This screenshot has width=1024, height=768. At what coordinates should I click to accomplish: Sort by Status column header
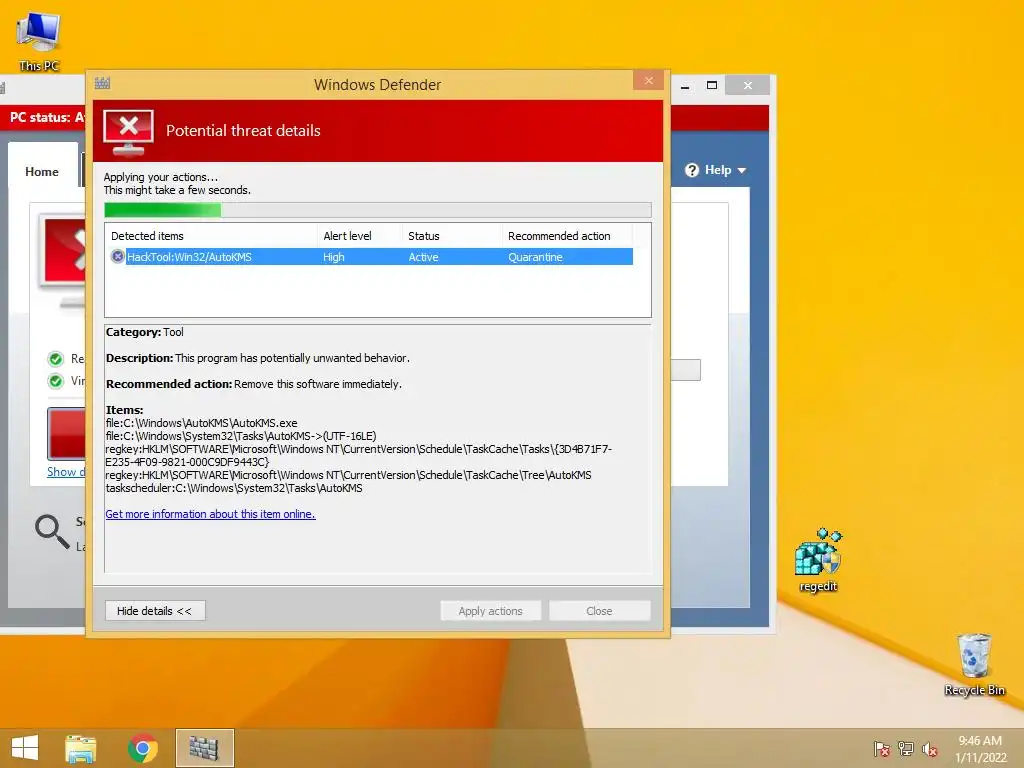(453, 236)
